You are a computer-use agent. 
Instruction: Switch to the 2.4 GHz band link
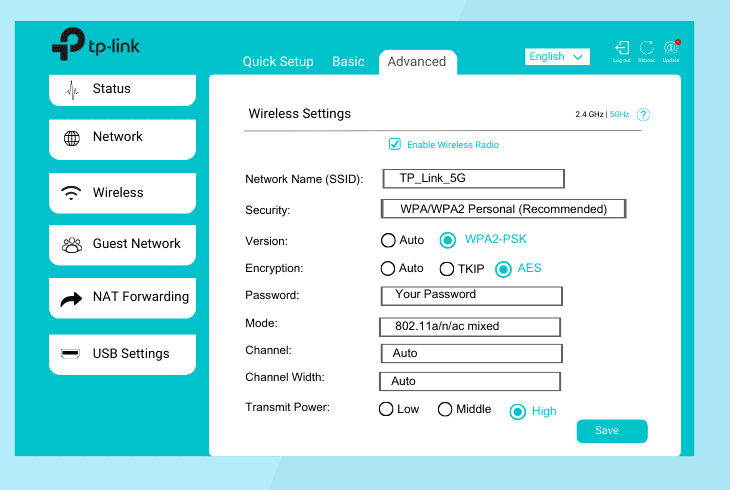coord(589,115)
